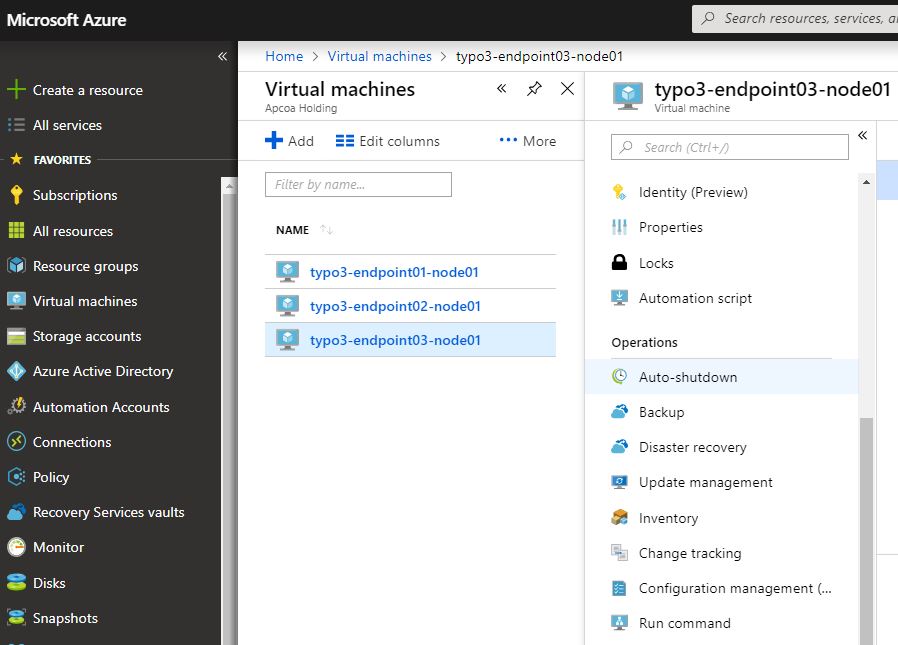898x645 pixels.
Task: Click the Azure Active Directory diamond icon
Action: point(16,371)
